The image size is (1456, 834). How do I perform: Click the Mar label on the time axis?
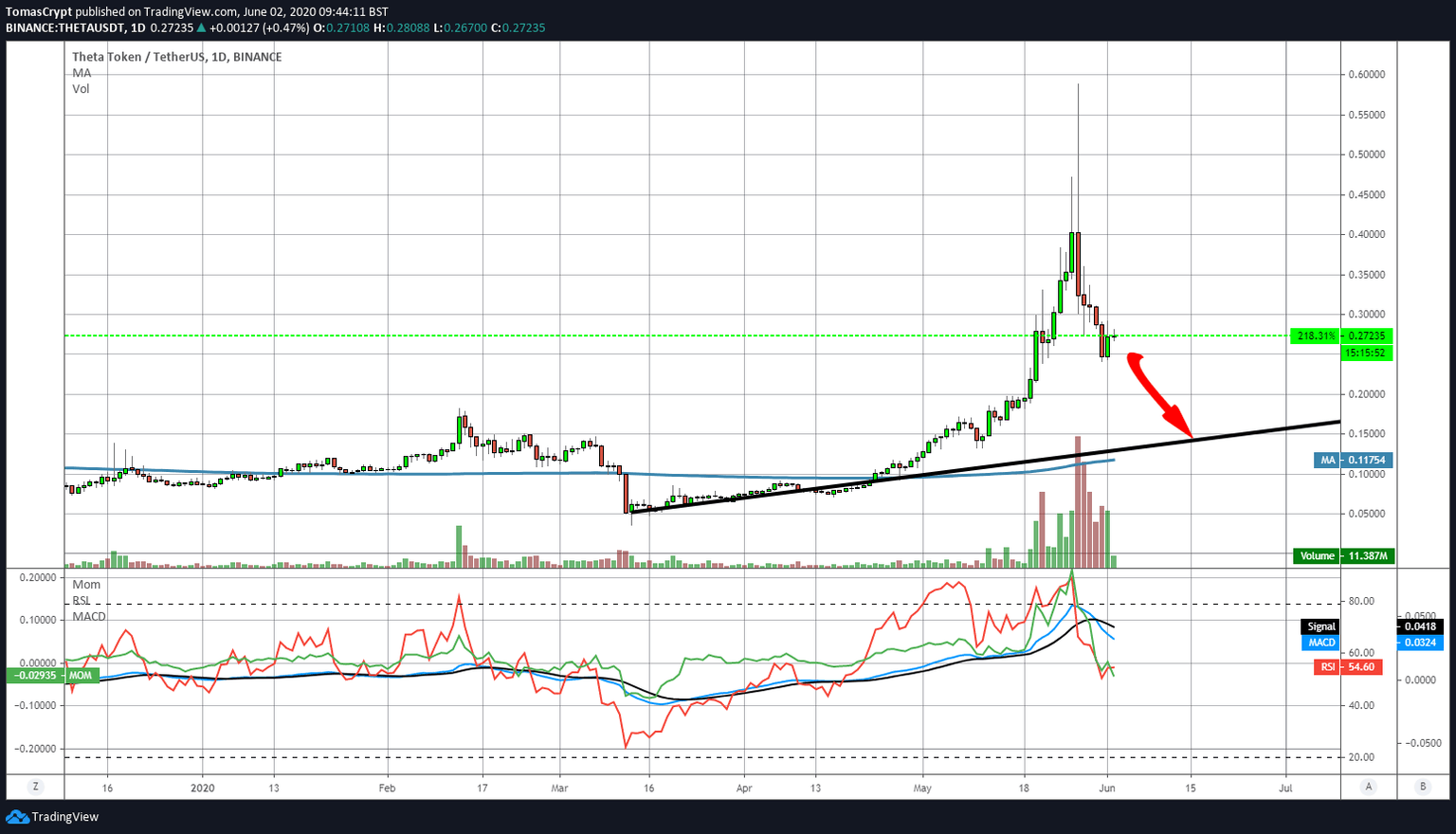coord(560,788)
